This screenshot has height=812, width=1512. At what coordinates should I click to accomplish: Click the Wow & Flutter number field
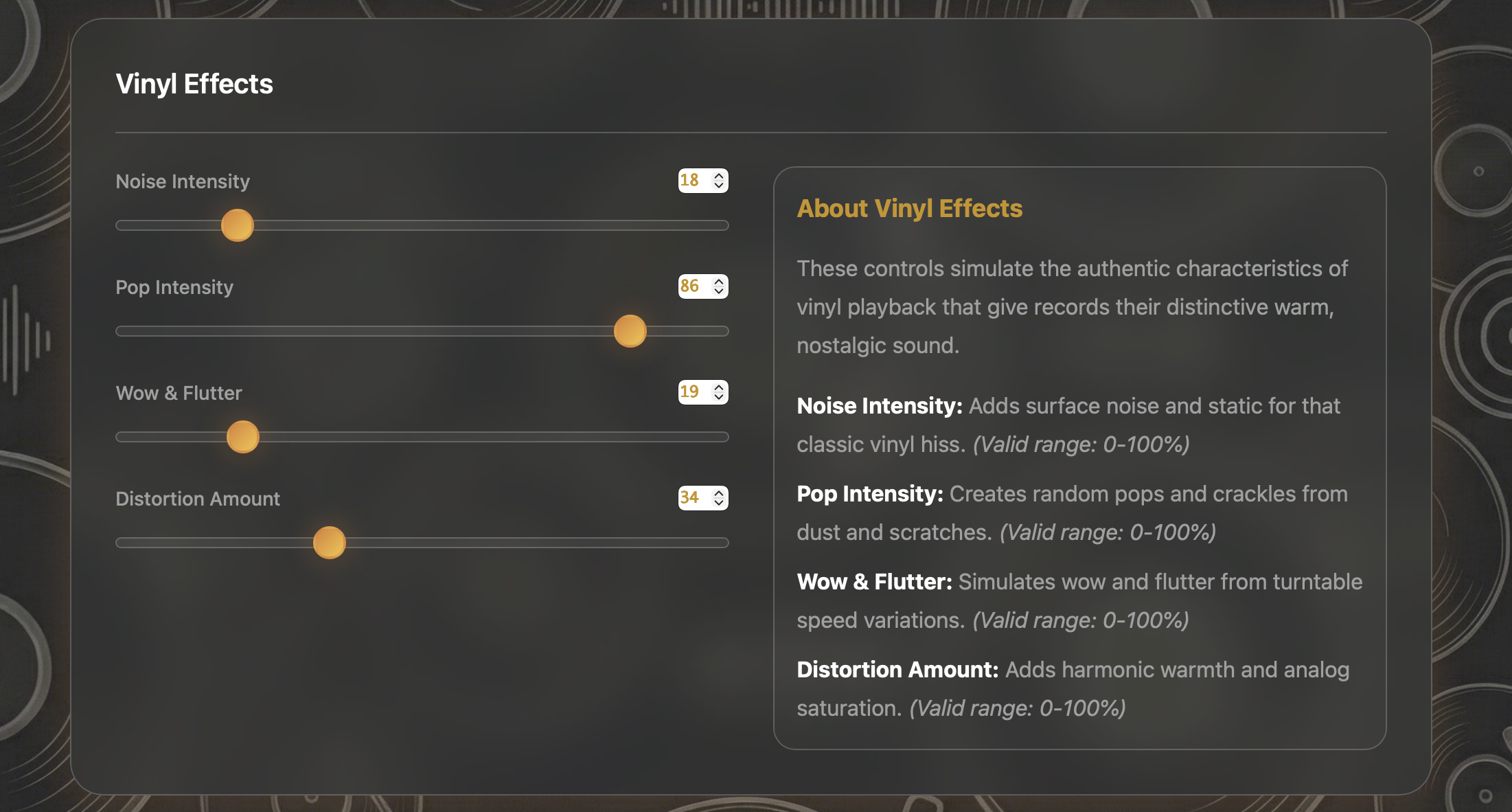692,392
